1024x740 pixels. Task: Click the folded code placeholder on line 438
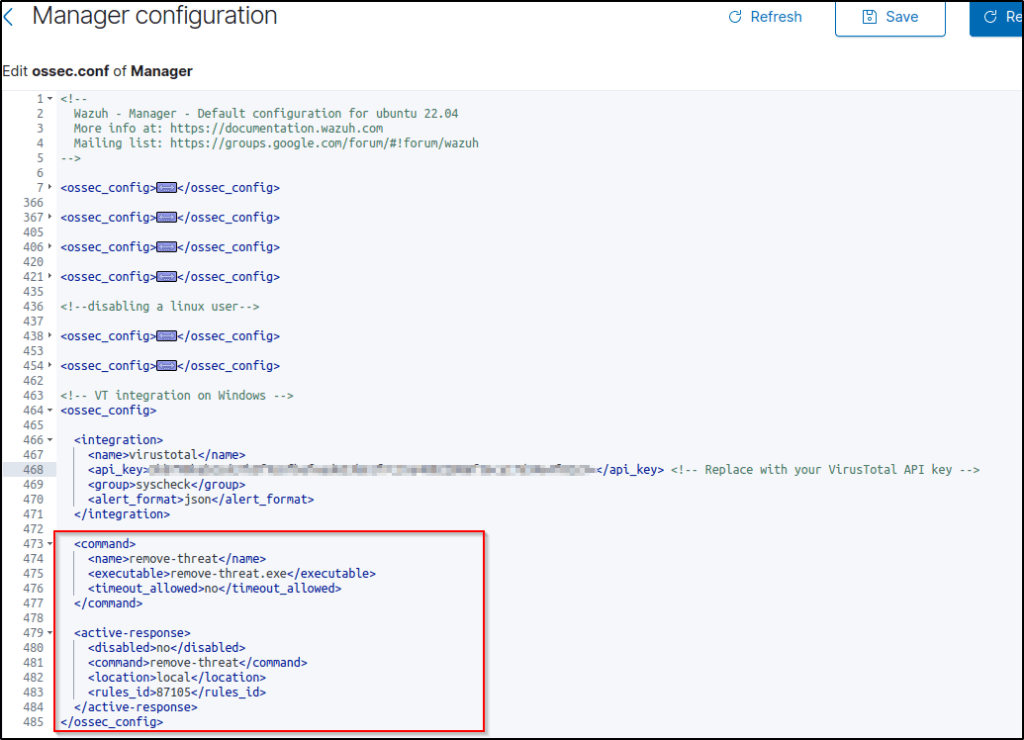(x=166, y=336)
